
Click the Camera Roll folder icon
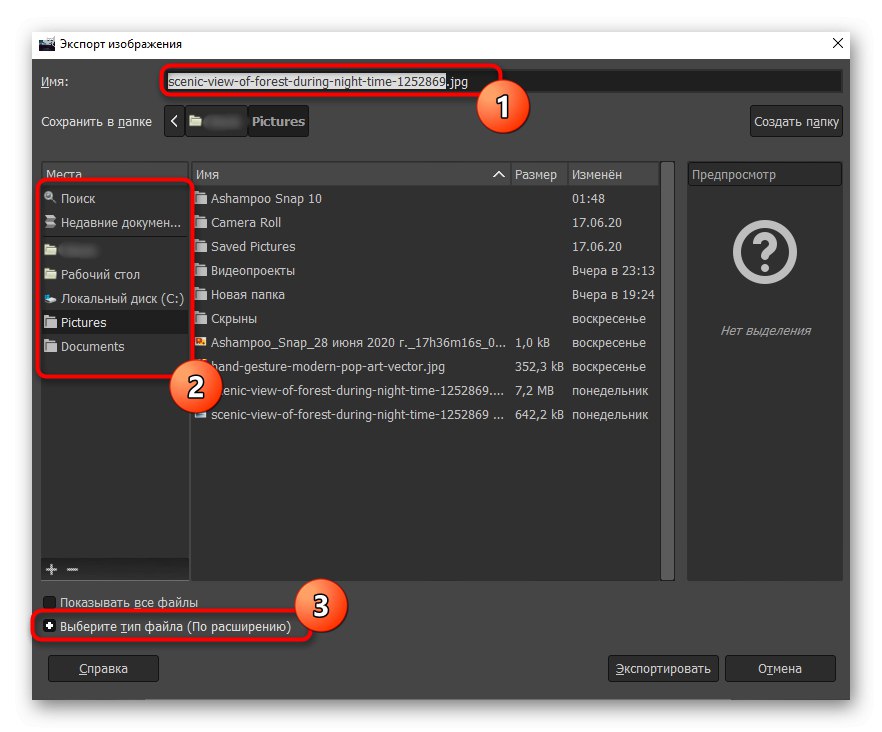tap(201, 222)
